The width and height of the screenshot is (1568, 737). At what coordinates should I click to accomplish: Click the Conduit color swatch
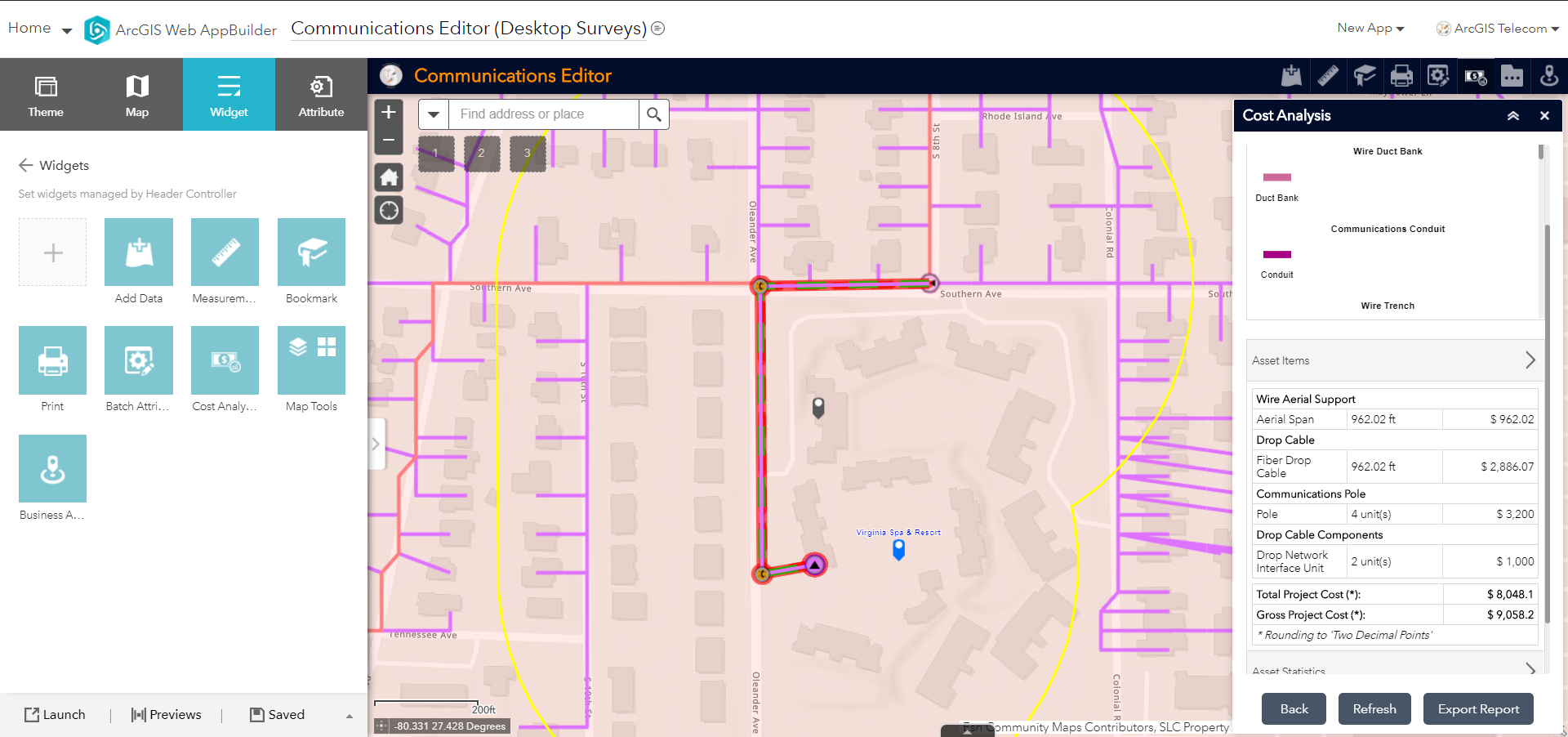(x=1277, y=254)
